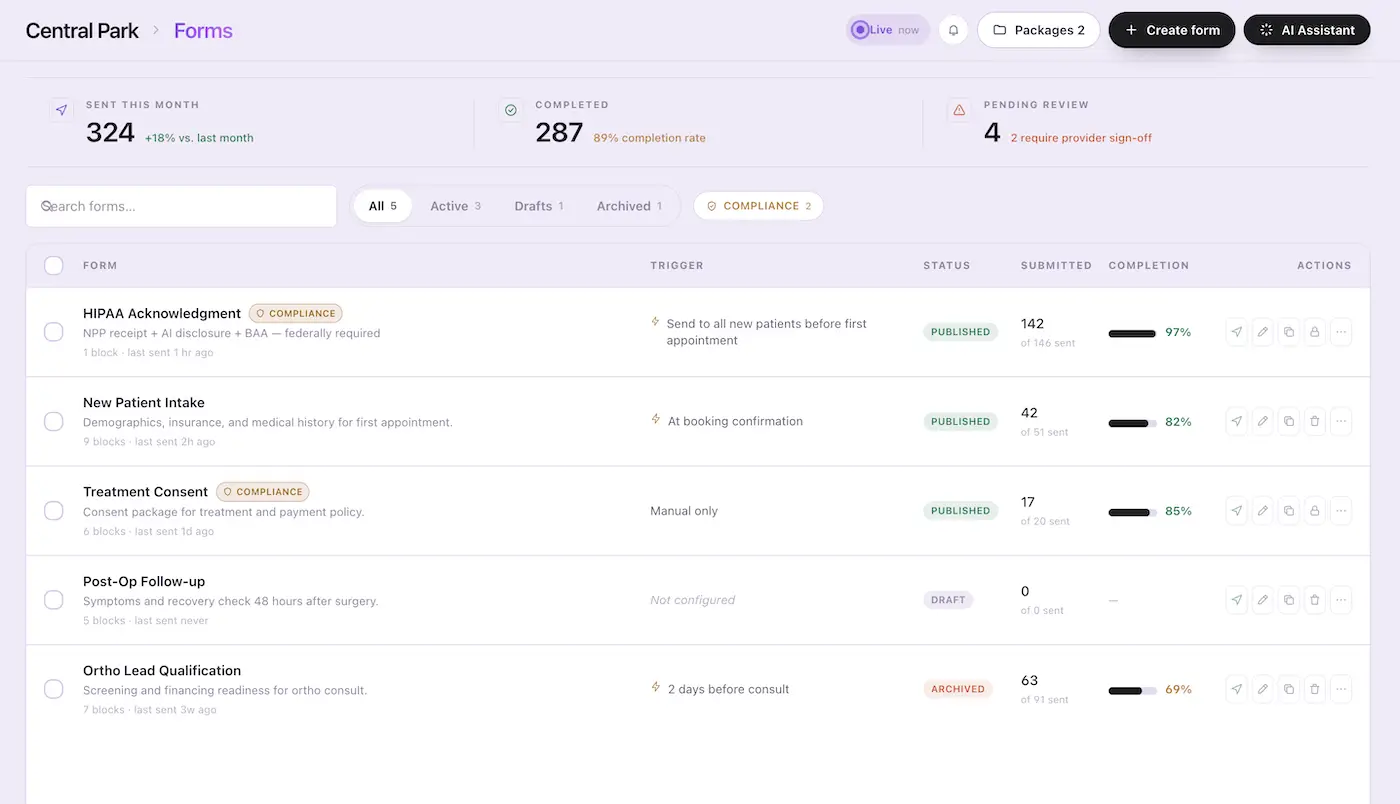Click the Sent This Month arrow icon
The width and height of the screenshot is (1400, 804).
coord(61,110)
